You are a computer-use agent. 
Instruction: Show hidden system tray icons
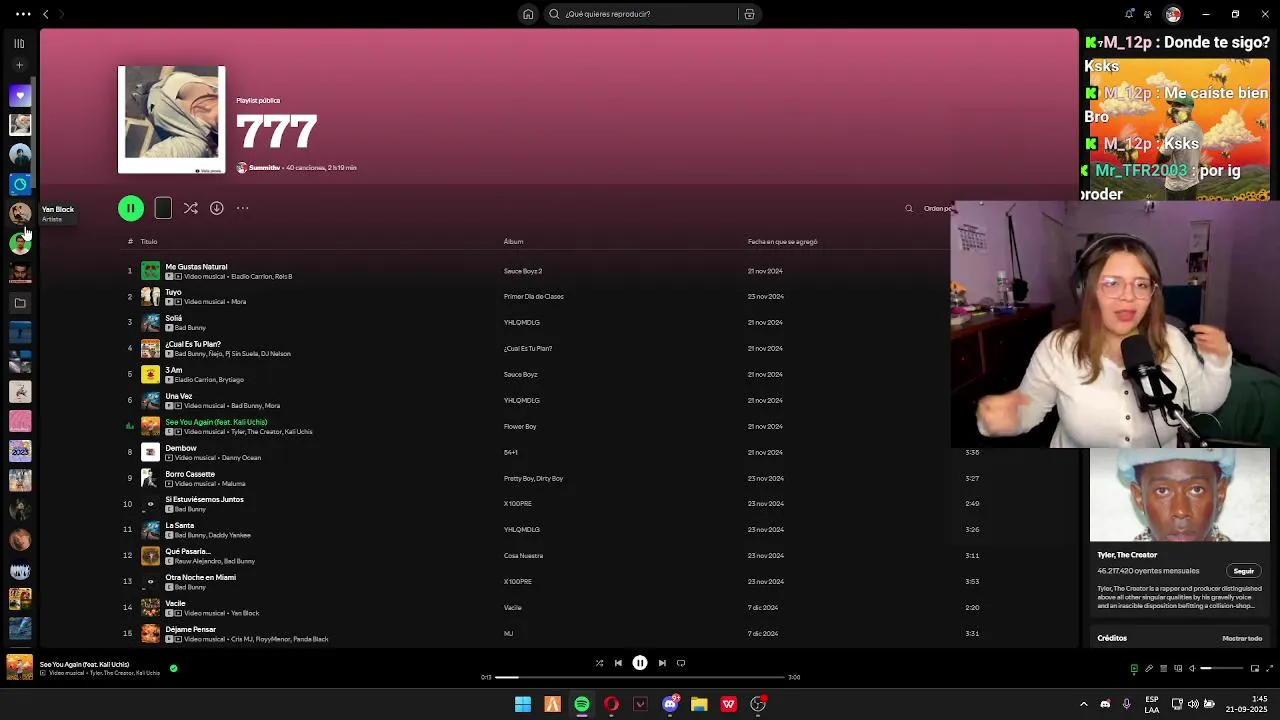(x=1083, y=704)
